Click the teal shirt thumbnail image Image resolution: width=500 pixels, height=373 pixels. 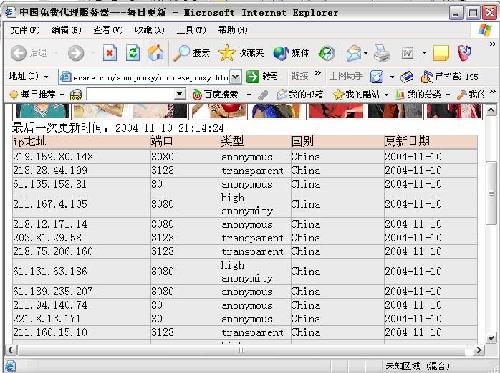click(42, 111)
